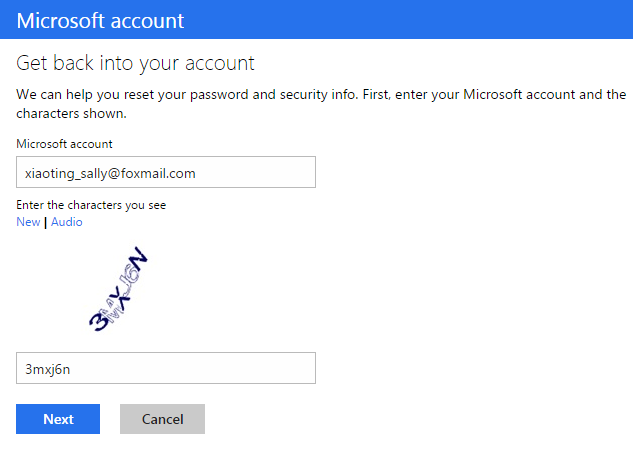Click the 'Microsoft account' field label

coord(64,144)
